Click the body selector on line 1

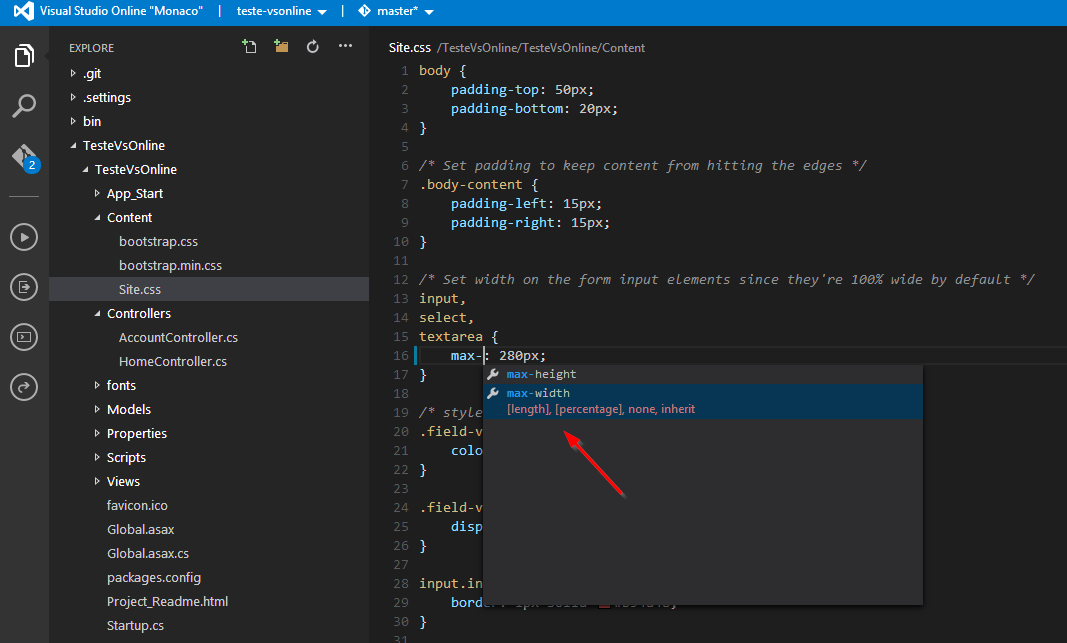(435, 71)
